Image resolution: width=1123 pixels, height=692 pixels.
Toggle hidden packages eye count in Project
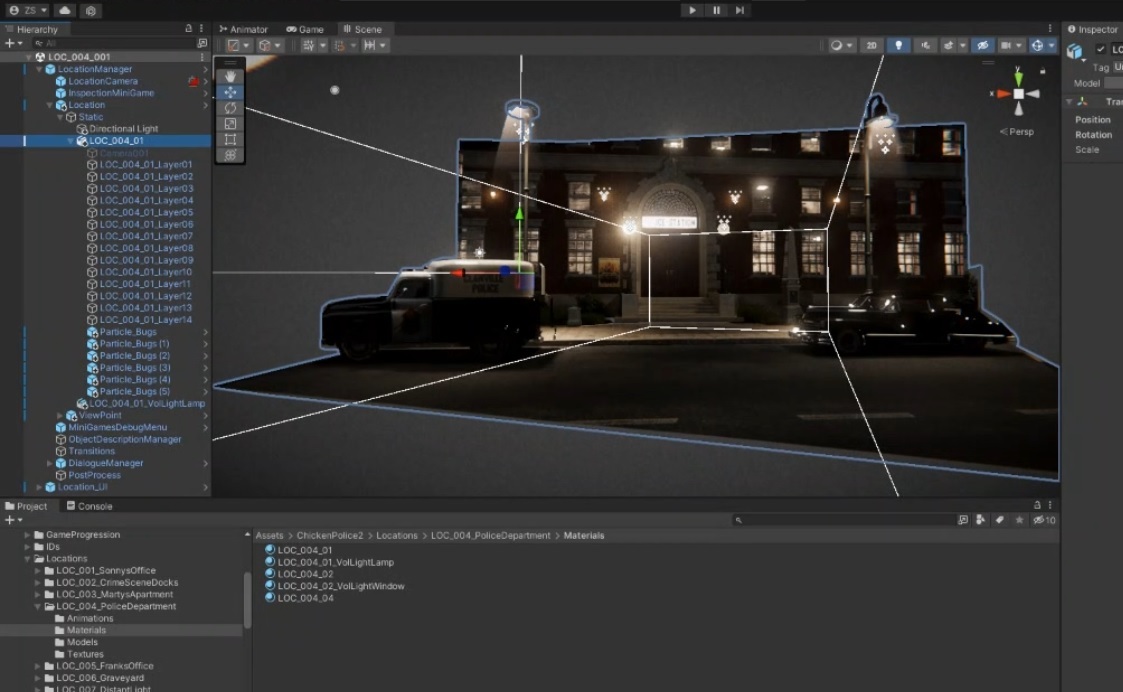click(1044, 520)
